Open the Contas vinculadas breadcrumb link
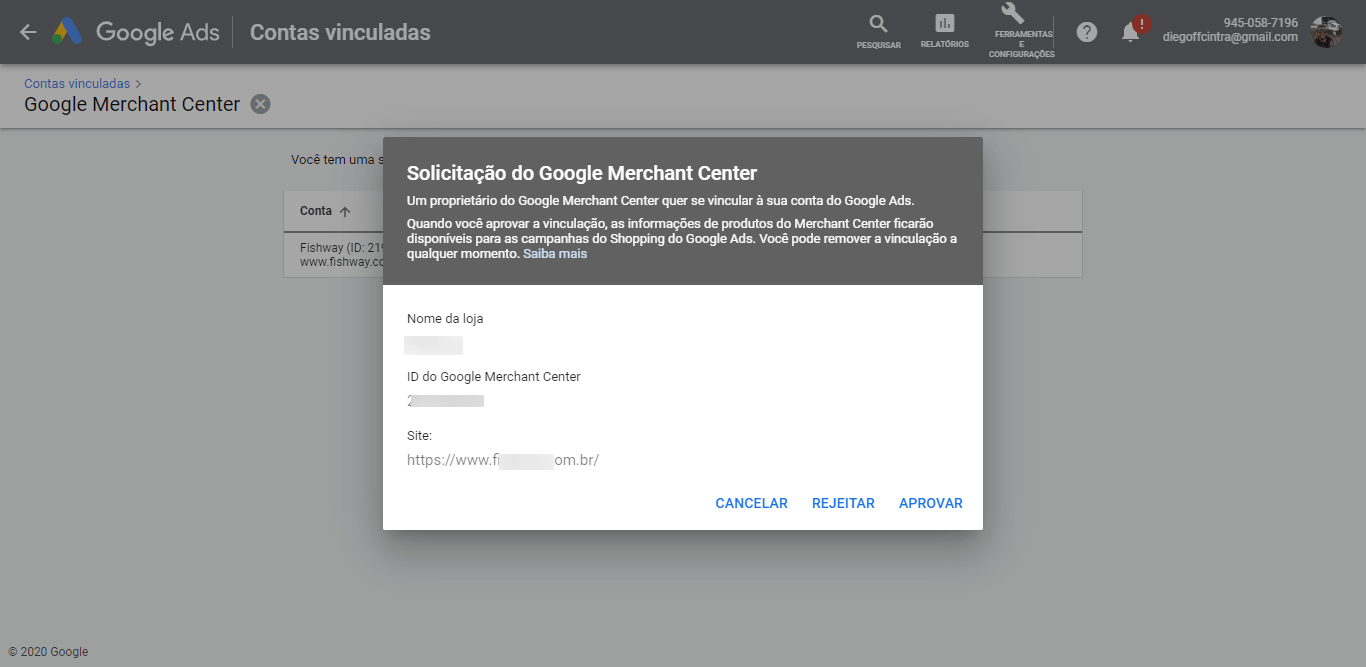Screen dimensions: 1366x667 (x=77, y=84)
